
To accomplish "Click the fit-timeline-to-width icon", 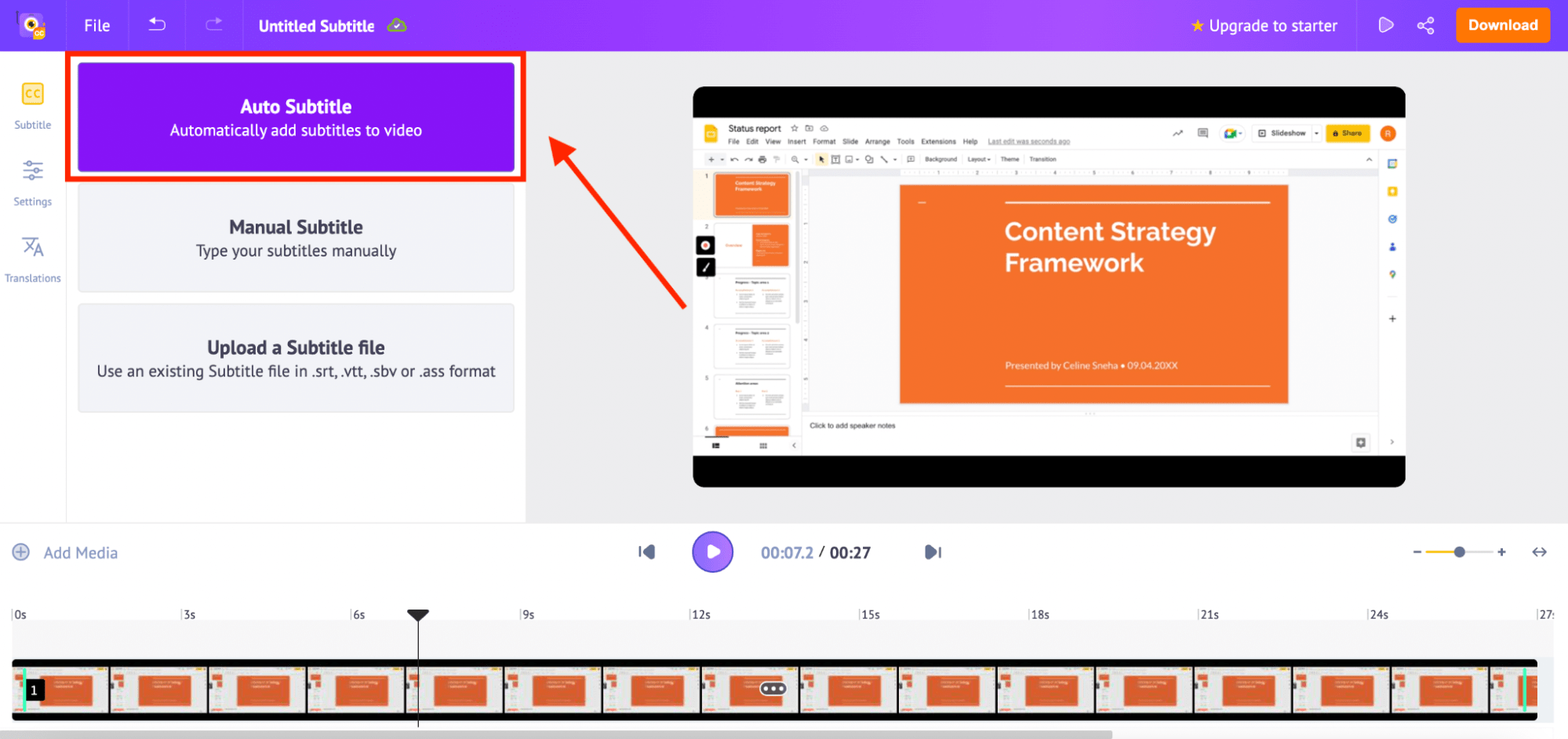I will (1539, 552).
